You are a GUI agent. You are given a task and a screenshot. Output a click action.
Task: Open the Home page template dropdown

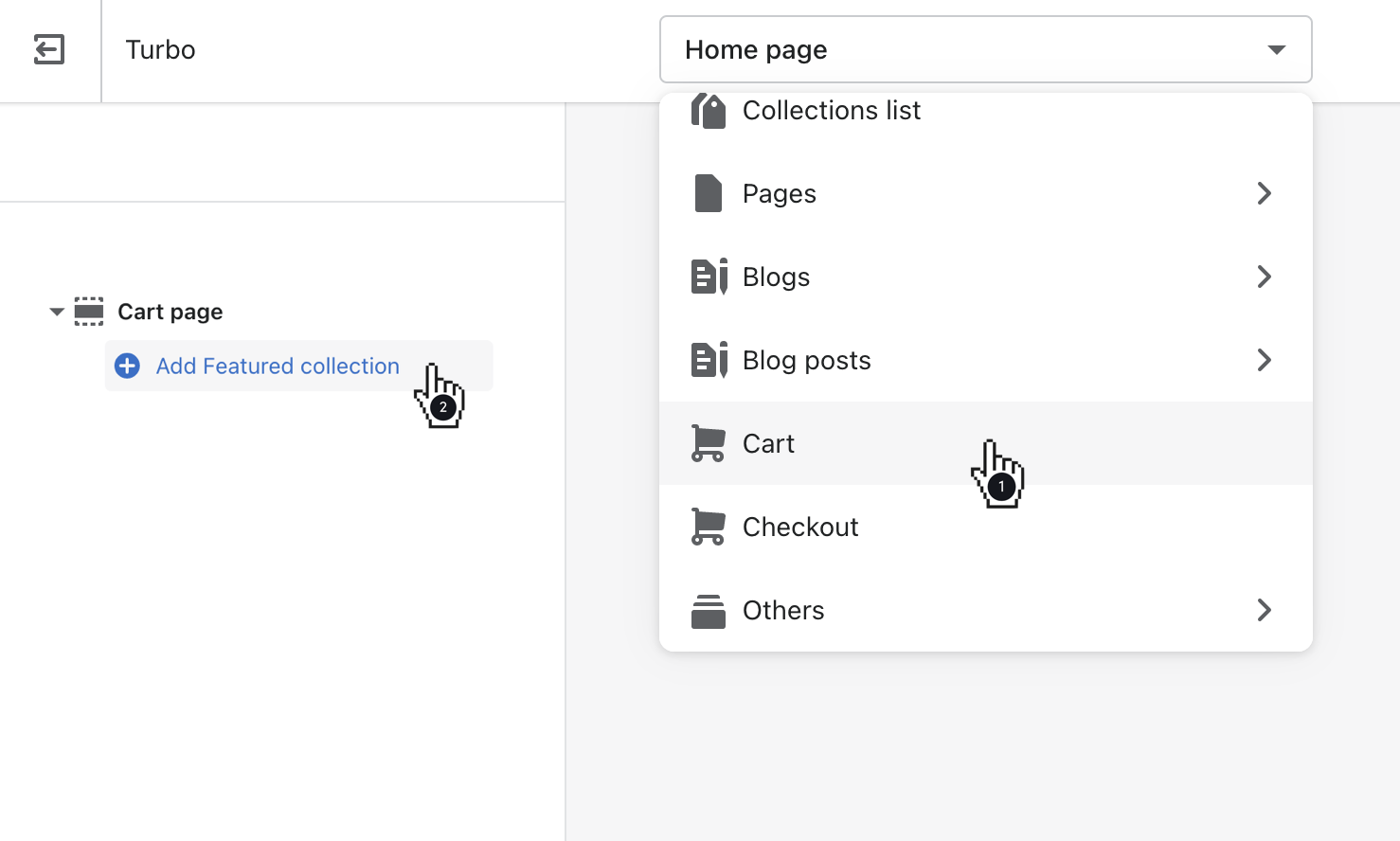(985, 49)
